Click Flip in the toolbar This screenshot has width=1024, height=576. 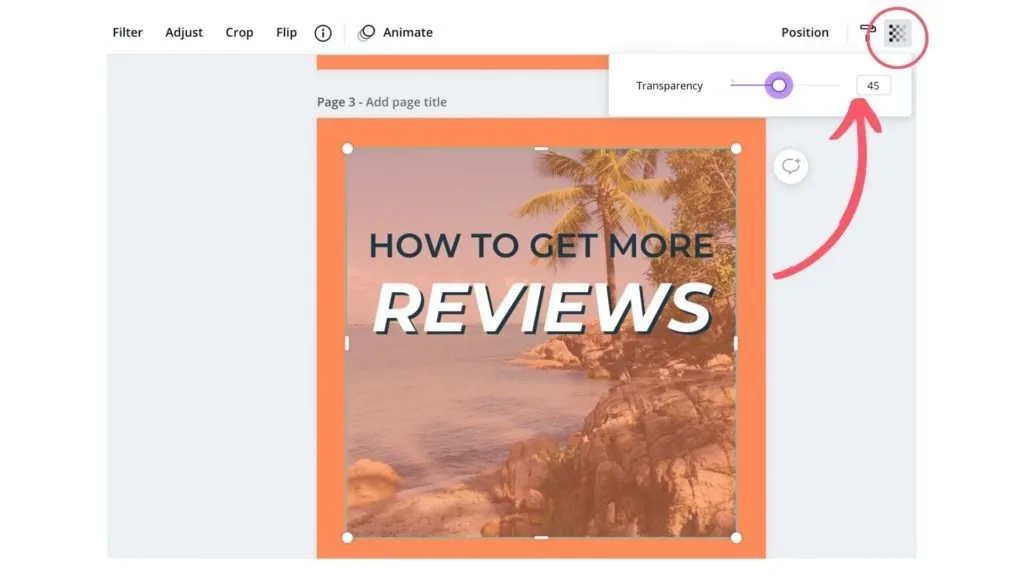(286, 32)
